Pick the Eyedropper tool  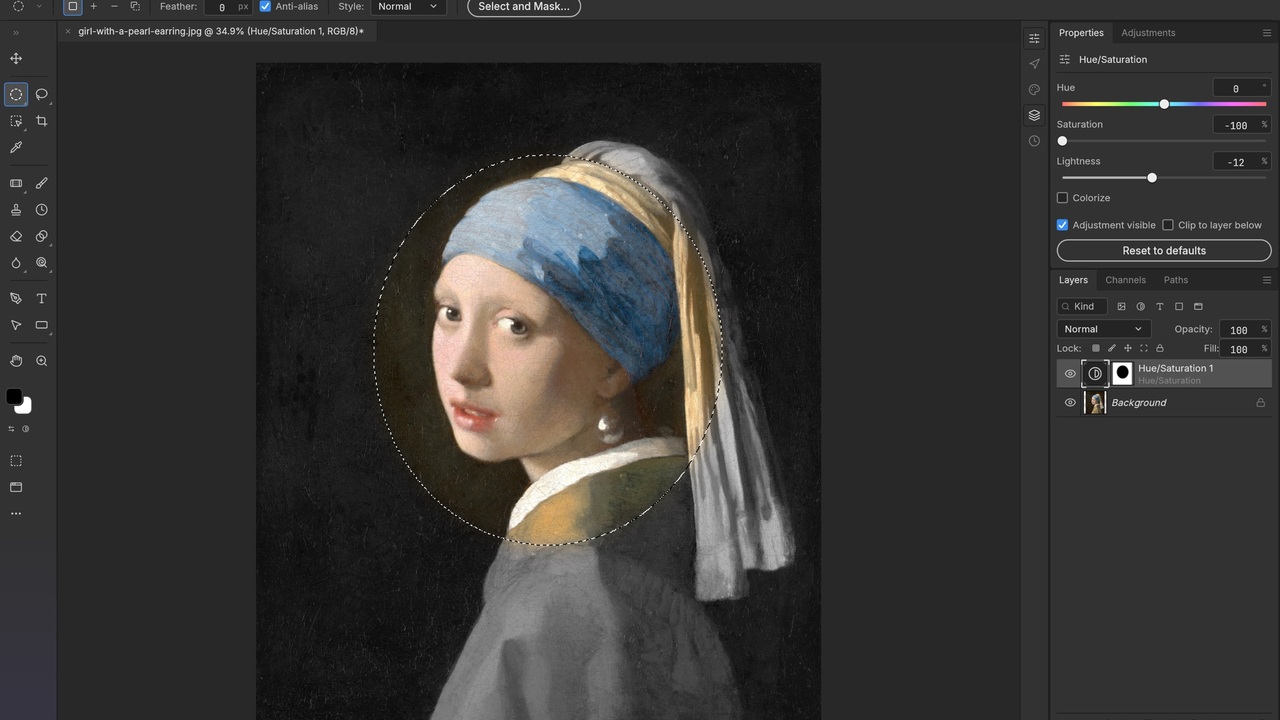(x=16, y=147)
